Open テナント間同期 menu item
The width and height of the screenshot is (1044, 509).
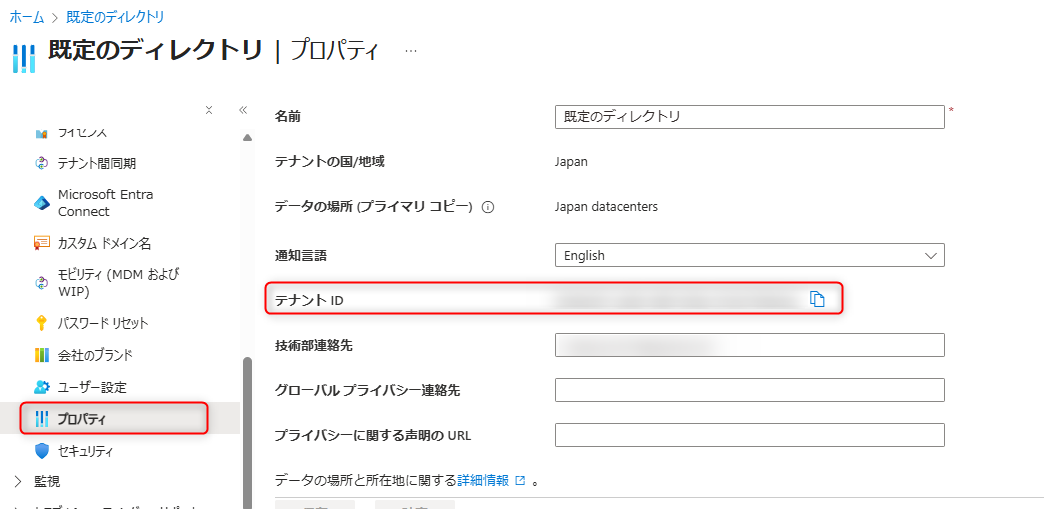[97, 163]
